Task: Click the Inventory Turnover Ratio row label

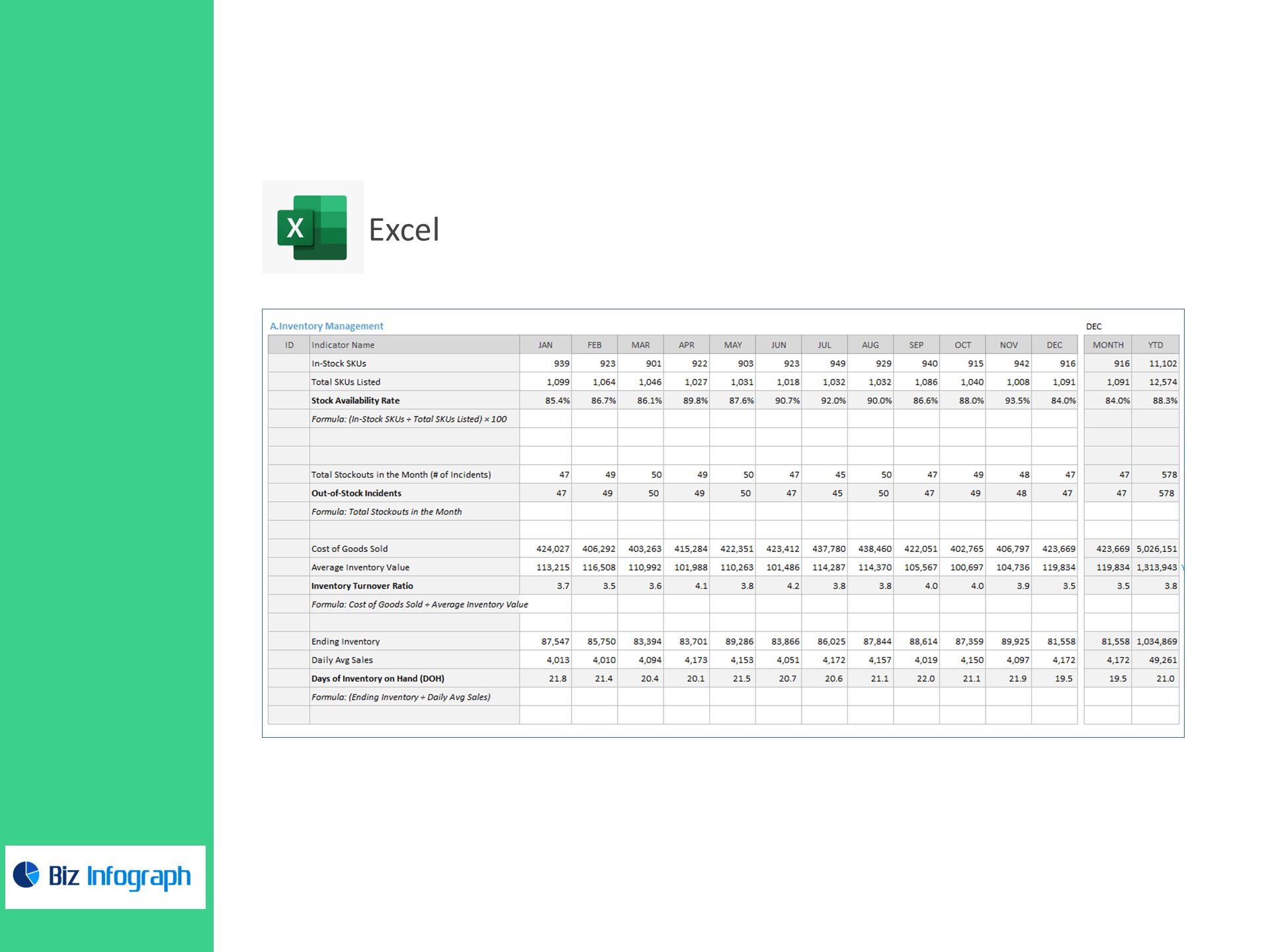Action: click(x=362, y=586)
